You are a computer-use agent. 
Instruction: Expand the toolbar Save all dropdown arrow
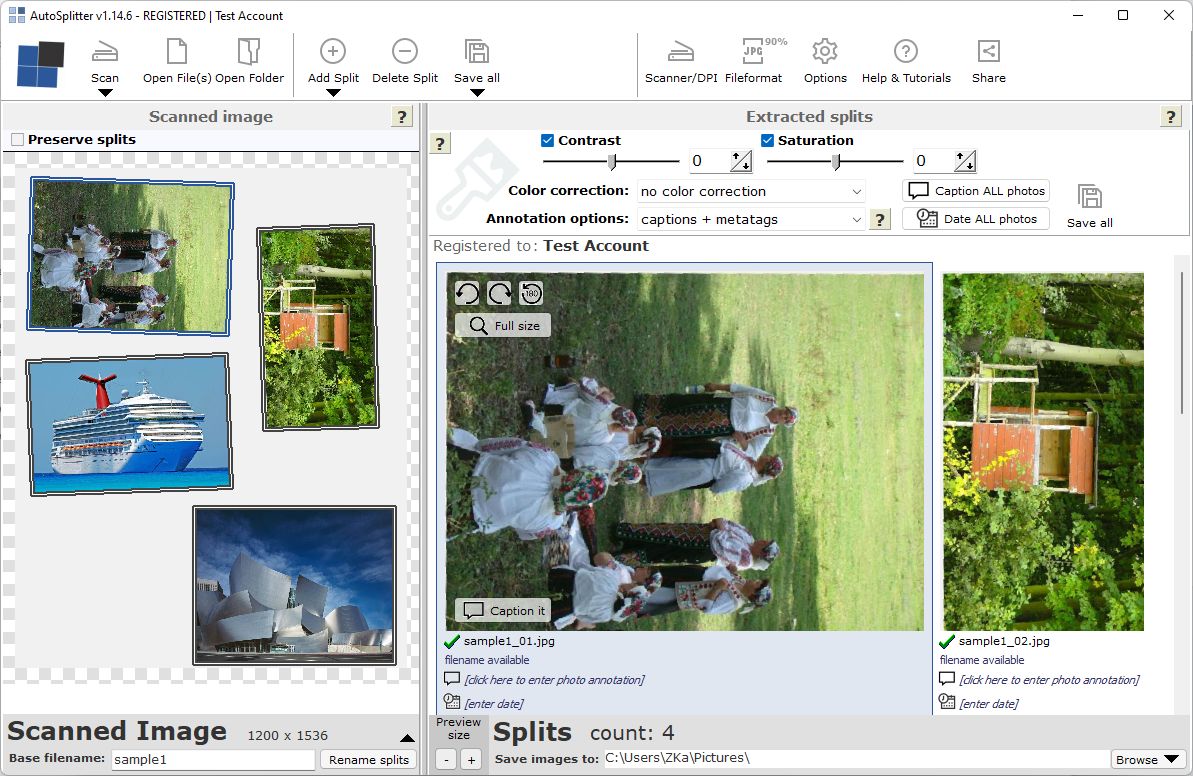(477, 93)
